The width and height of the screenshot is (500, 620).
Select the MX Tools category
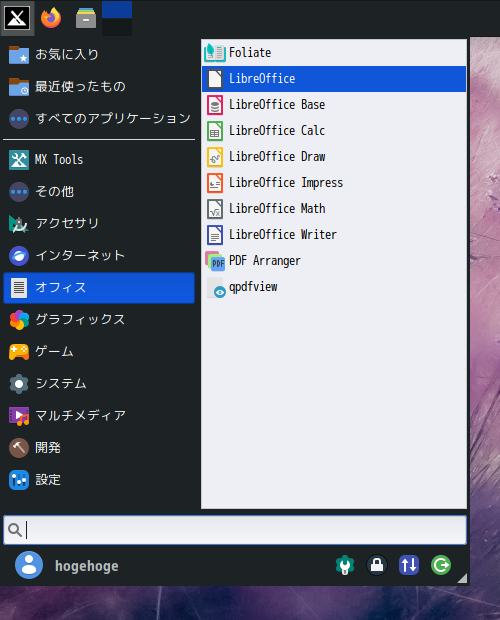tap(99, 160)
